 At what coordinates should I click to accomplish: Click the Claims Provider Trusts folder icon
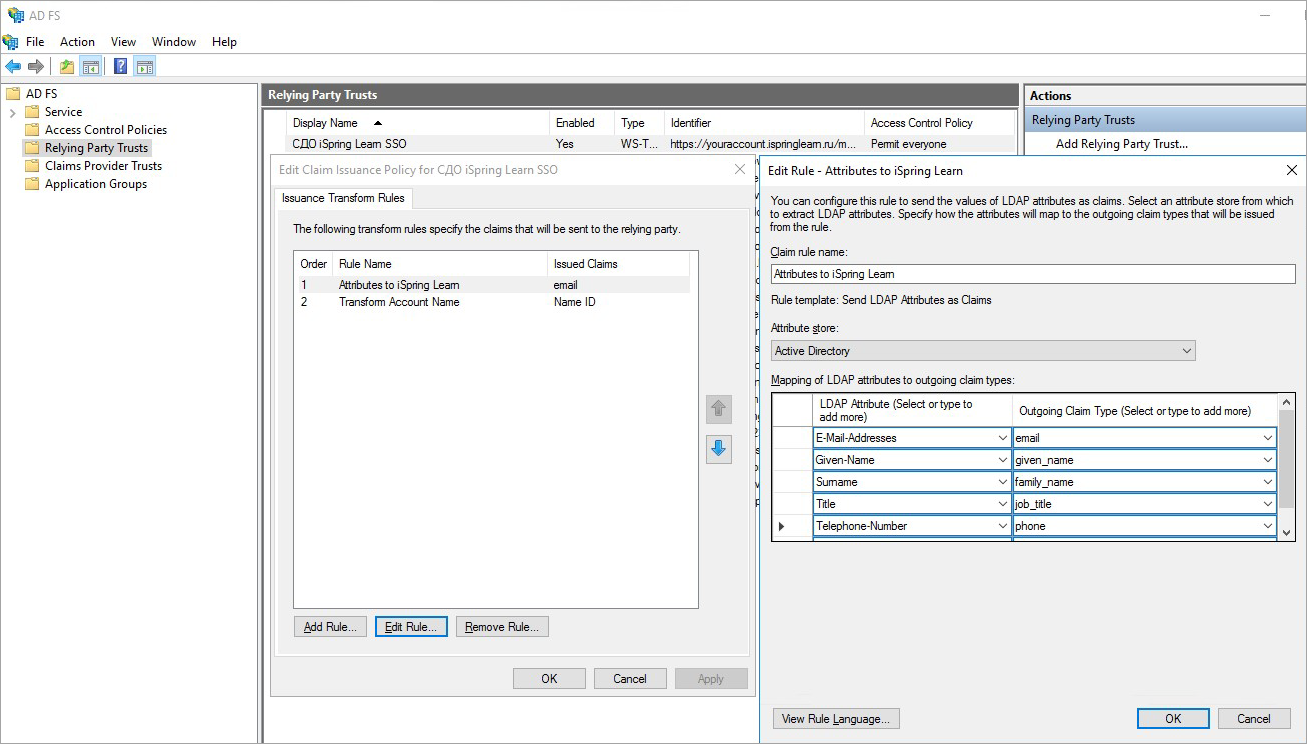32,166
